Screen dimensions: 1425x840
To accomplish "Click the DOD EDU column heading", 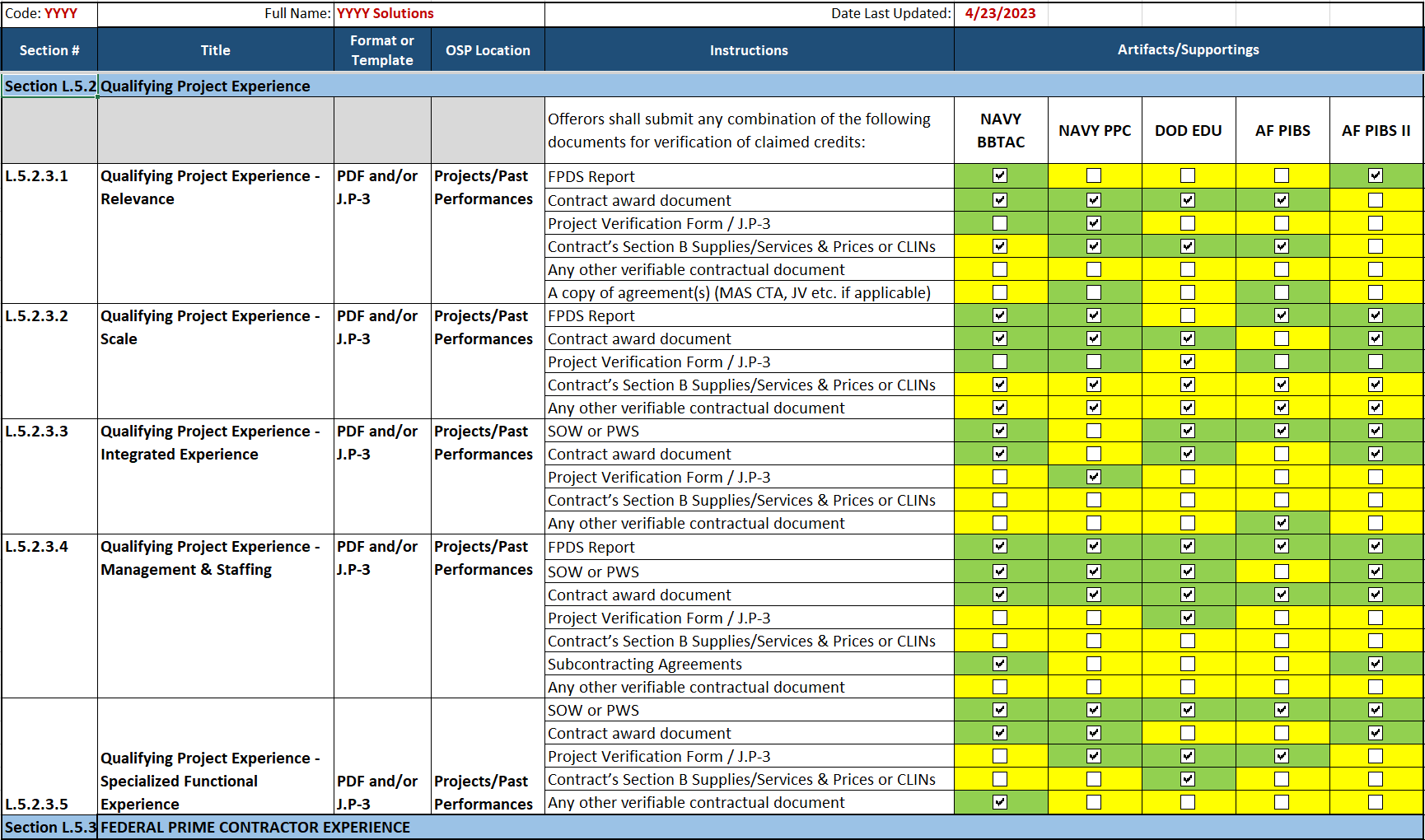I will pyautogui.click(x=1189, y=130).
